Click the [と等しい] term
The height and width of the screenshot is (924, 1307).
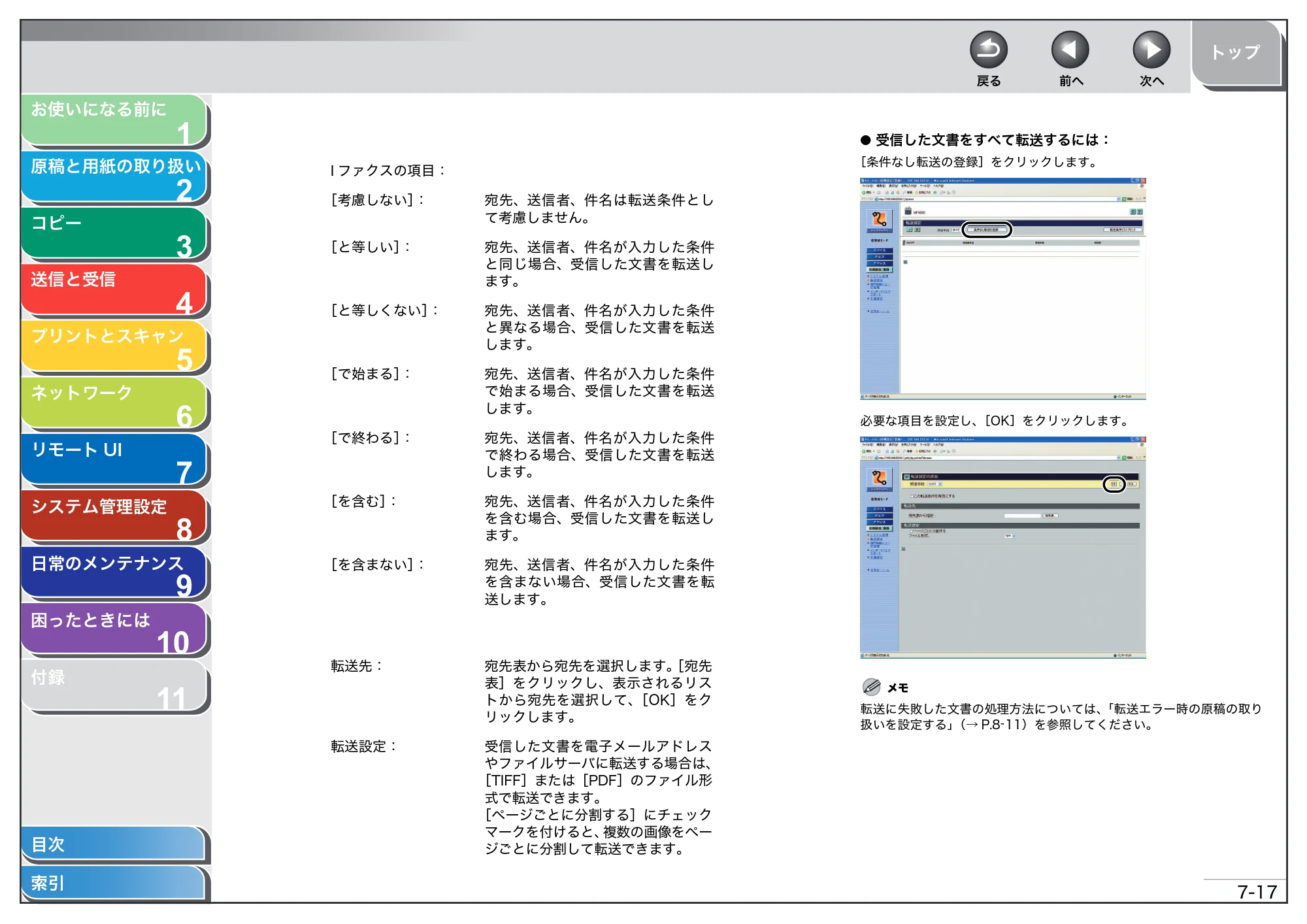[x=371, y=247]
